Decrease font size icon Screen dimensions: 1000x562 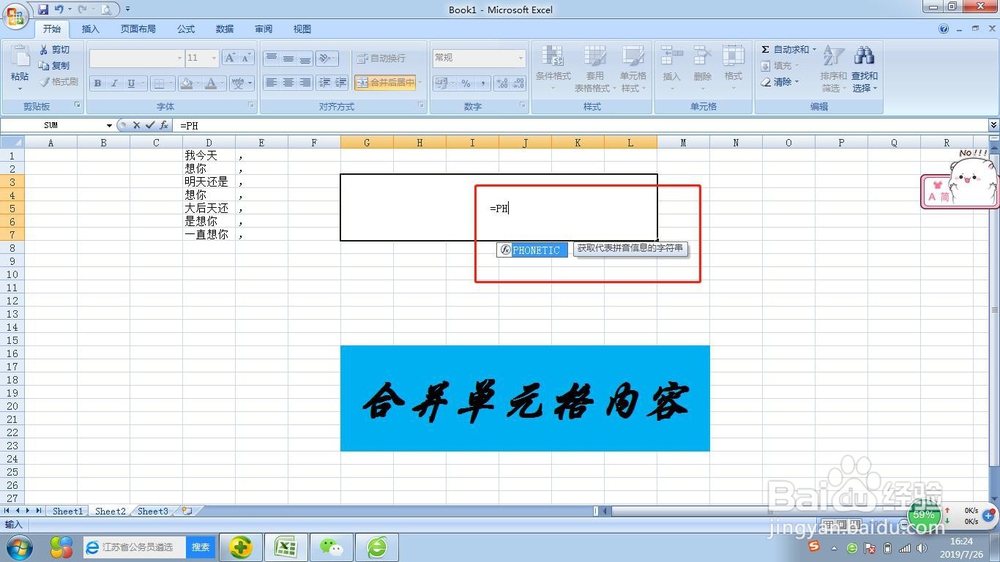click(x=246, y=58)
